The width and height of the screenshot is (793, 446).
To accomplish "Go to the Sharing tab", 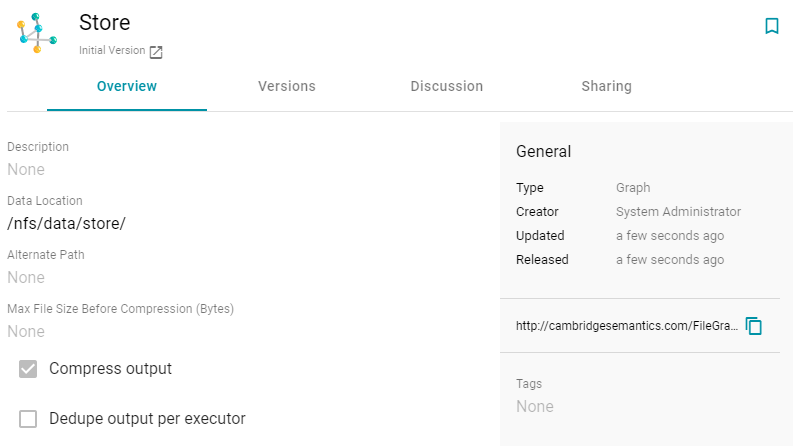I will 606,86.
